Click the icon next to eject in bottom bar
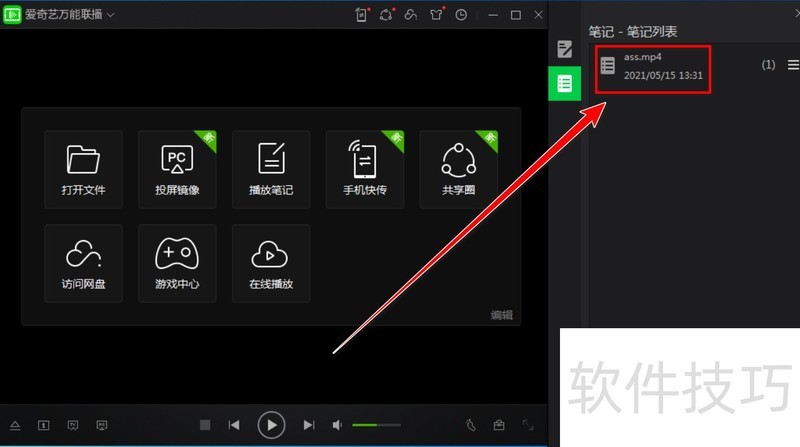 click(x=44, y=425)
